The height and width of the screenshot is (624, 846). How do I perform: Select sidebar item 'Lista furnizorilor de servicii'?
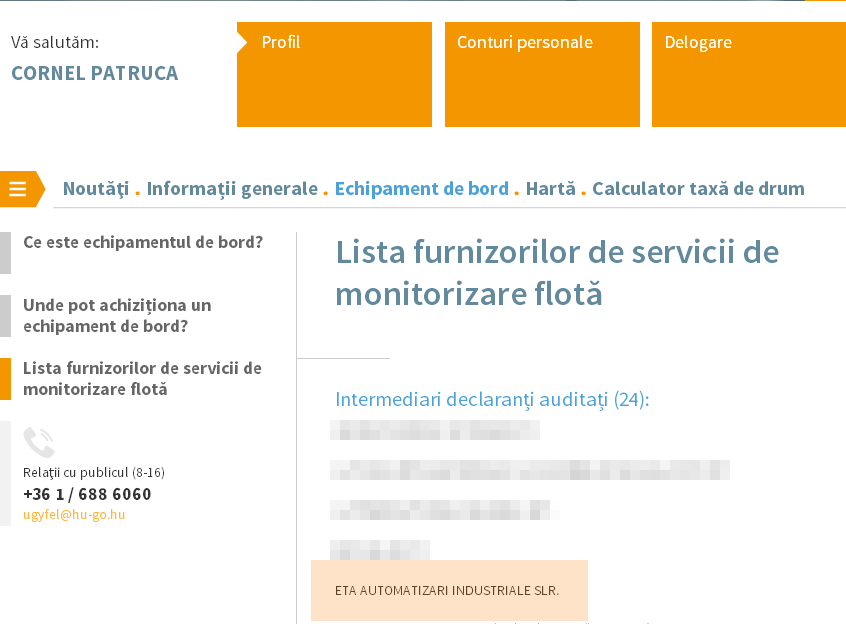pyautogui.click(x=142, y=378)
